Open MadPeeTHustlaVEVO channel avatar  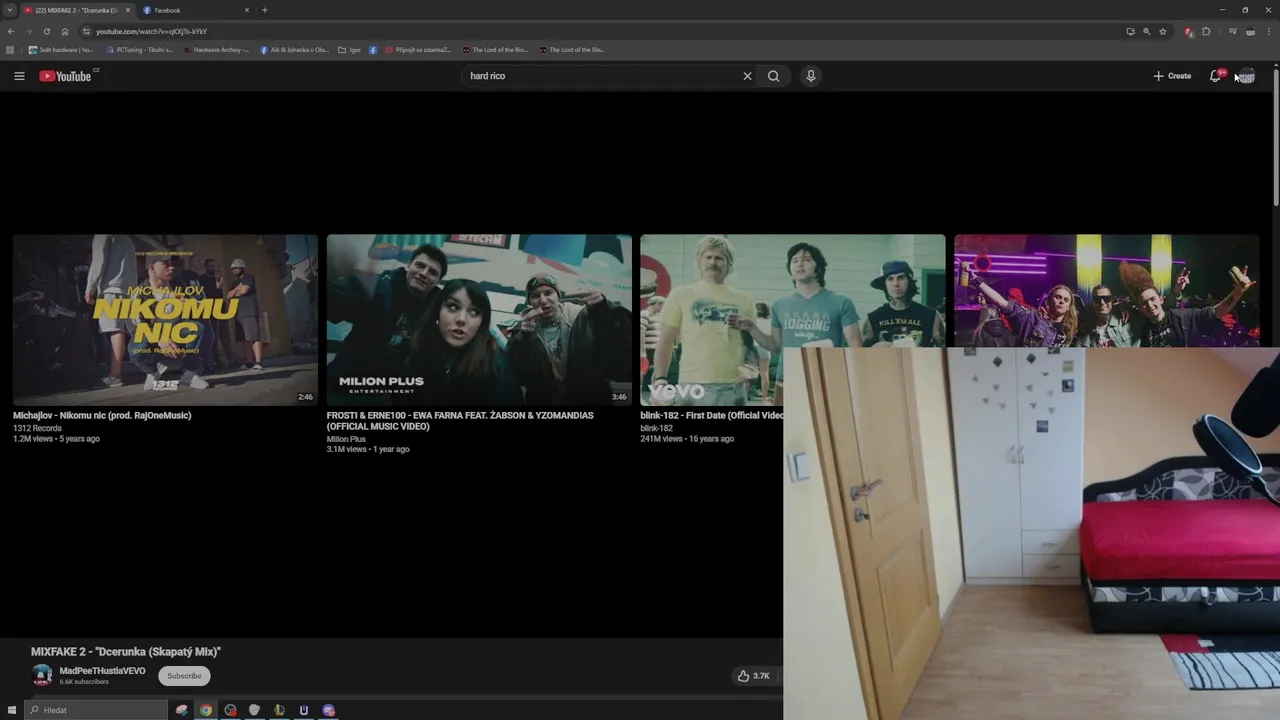point(42,675)
